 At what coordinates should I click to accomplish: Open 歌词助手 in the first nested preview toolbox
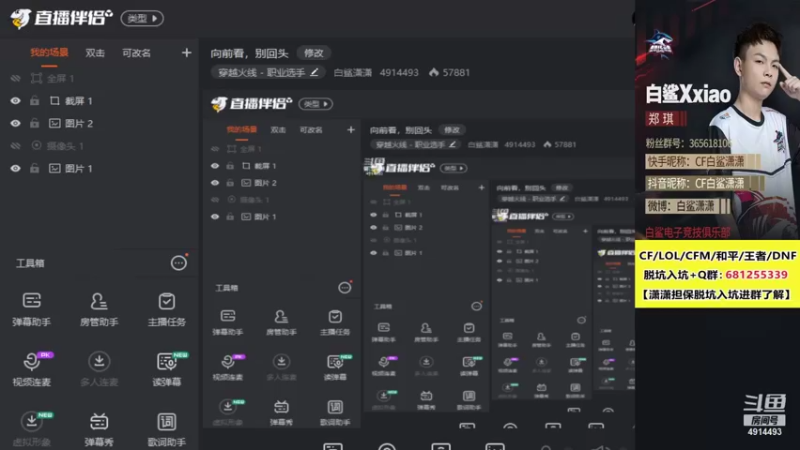coord(335,412)
